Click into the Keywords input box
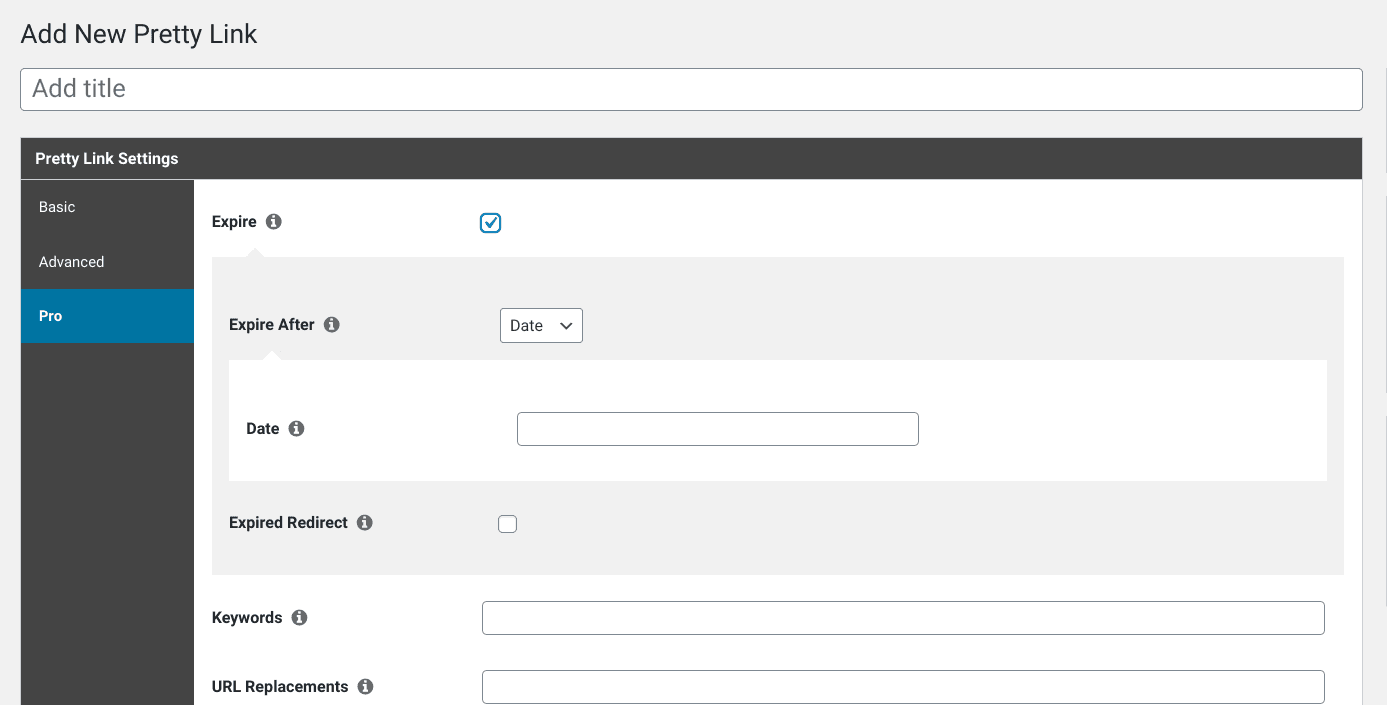 (x=903, y=618)
